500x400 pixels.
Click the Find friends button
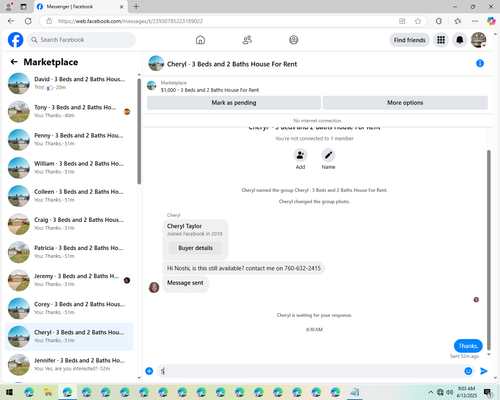[x=409, y=40]
